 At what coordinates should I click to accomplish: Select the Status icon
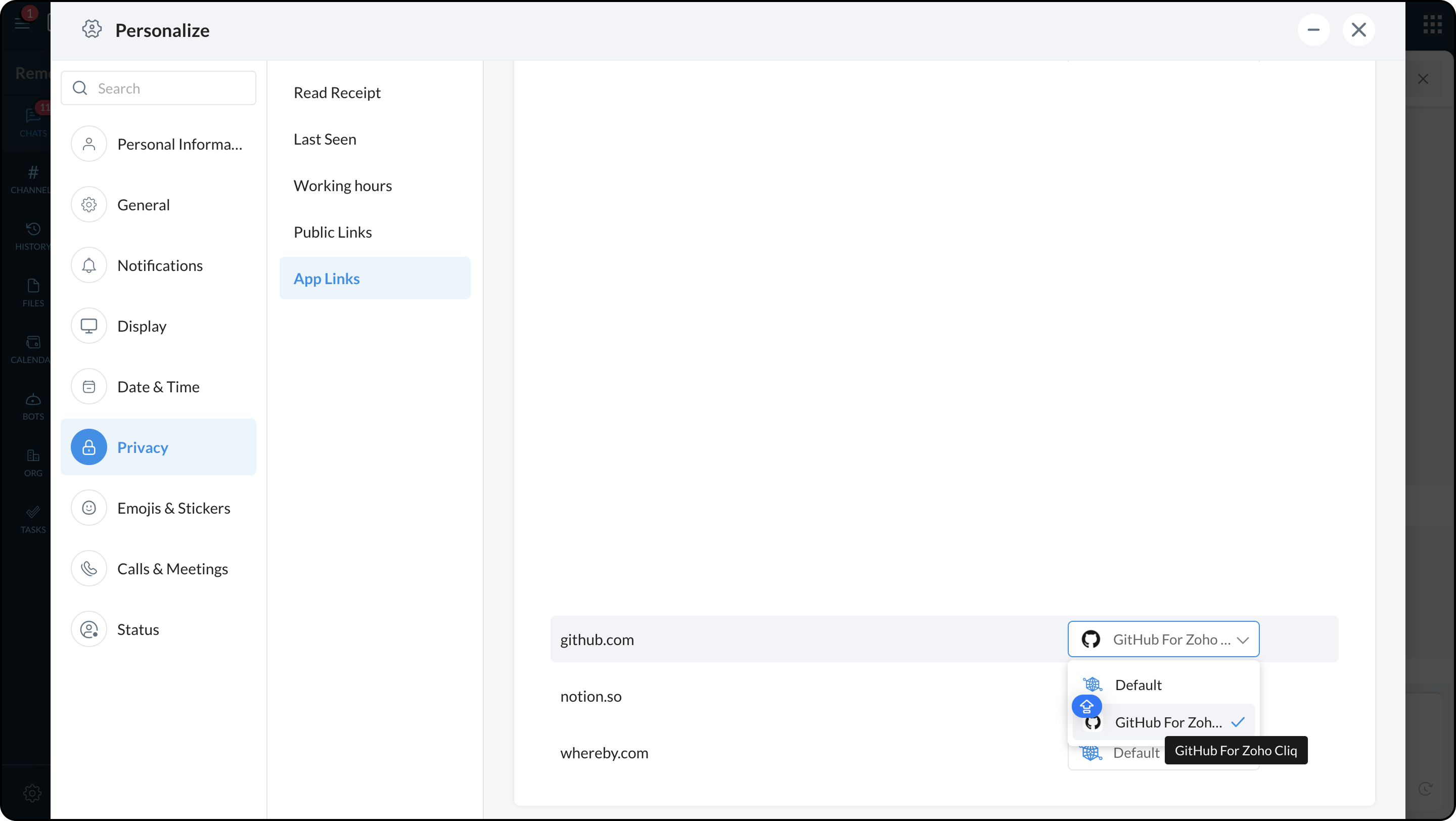(x=89, y=629)
